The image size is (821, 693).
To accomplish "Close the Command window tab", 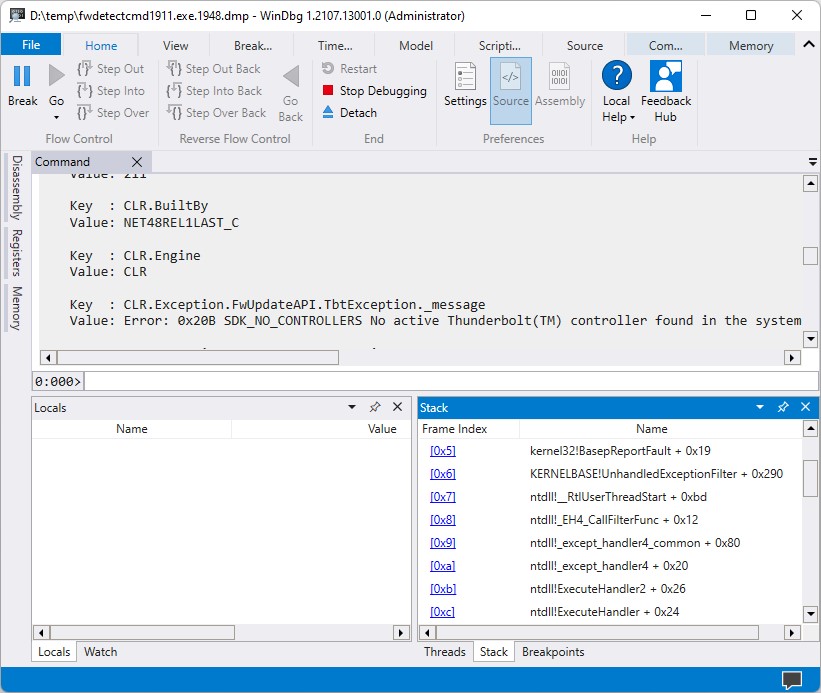I will click(137, 162).
